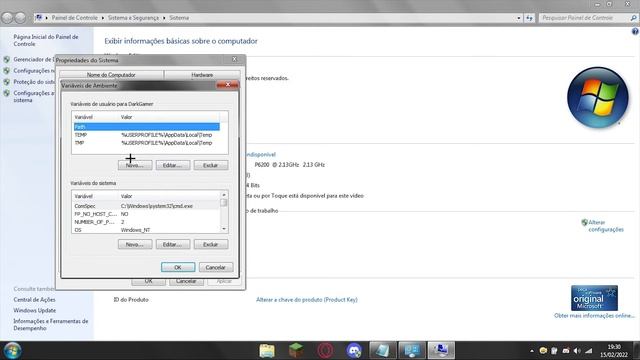Click Alterar configurações link
Viewport: 640px width, 360px height.
pyautogui.click(x=606, y=226)
